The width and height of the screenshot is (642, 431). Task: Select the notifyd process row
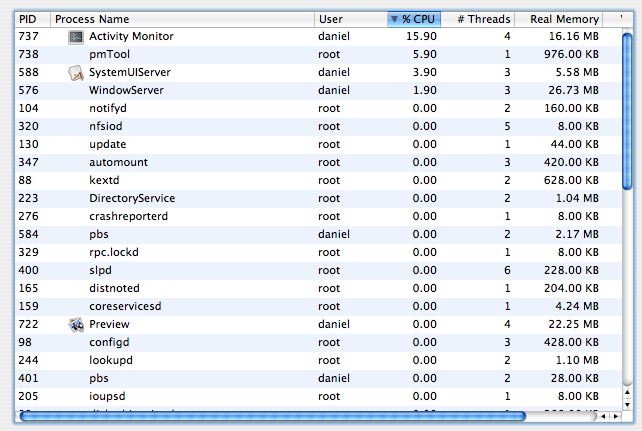pyautogui.click(x=318, y=108)
